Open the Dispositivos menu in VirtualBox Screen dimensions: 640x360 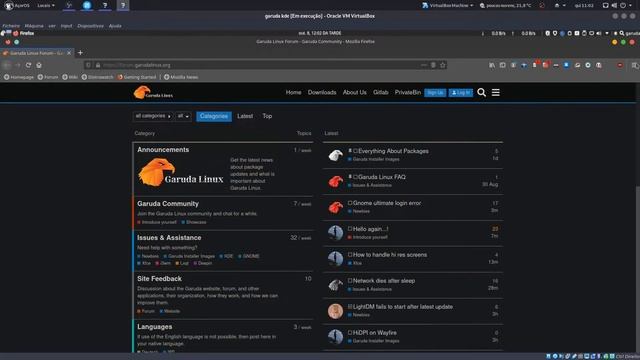91,26
